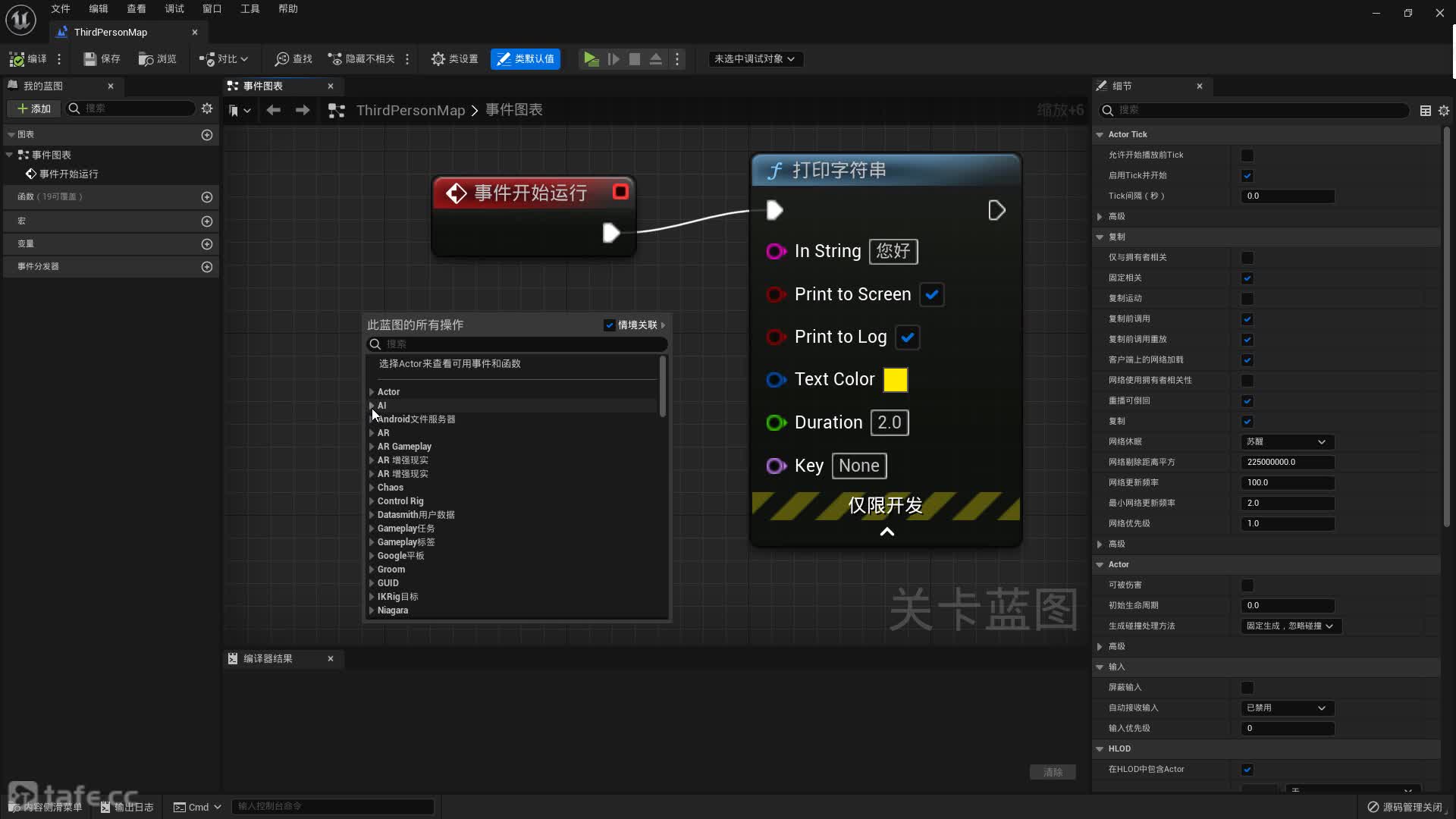Add new graph plus icon (图表)
The width and height of the screenshot is (1456, 819).
click(207, 134)
